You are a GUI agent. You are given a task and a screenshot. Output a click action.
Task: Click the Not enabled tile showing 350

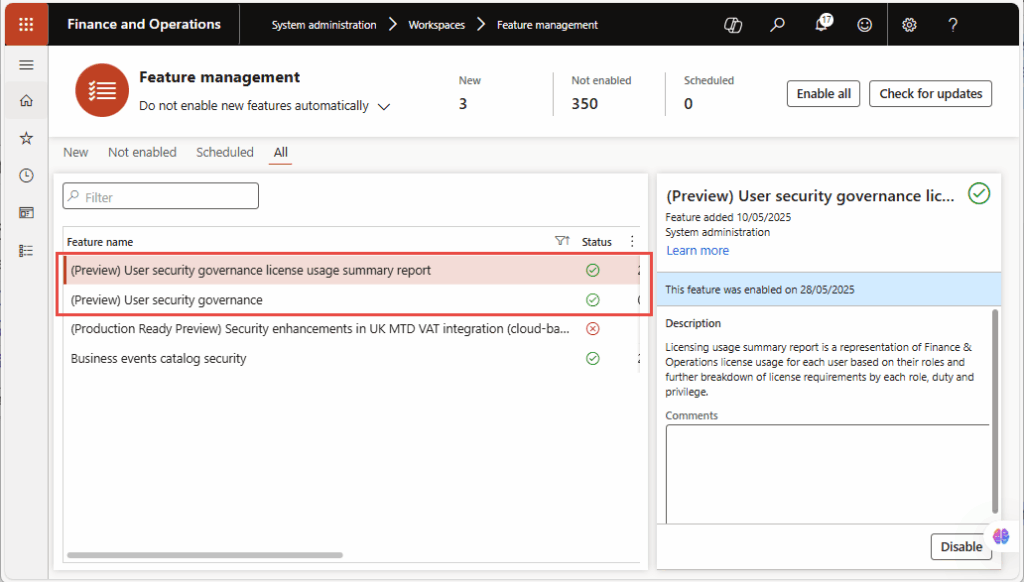tap(601, 93)
